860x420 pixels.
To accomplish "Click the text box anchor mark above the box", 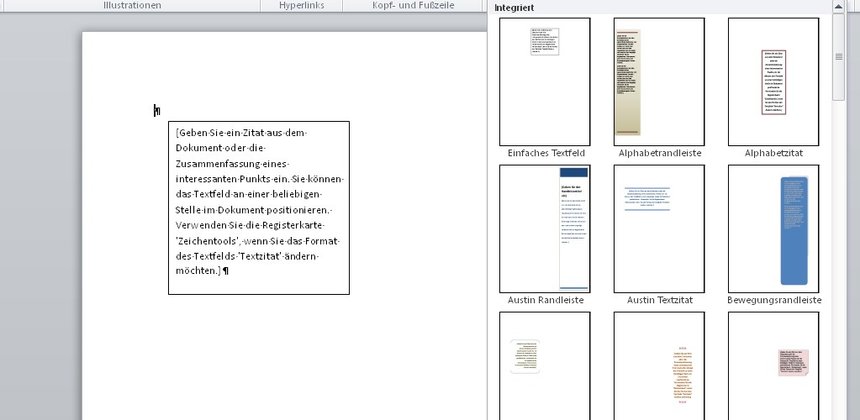I will pyautogui.click(x=157, y=110).
